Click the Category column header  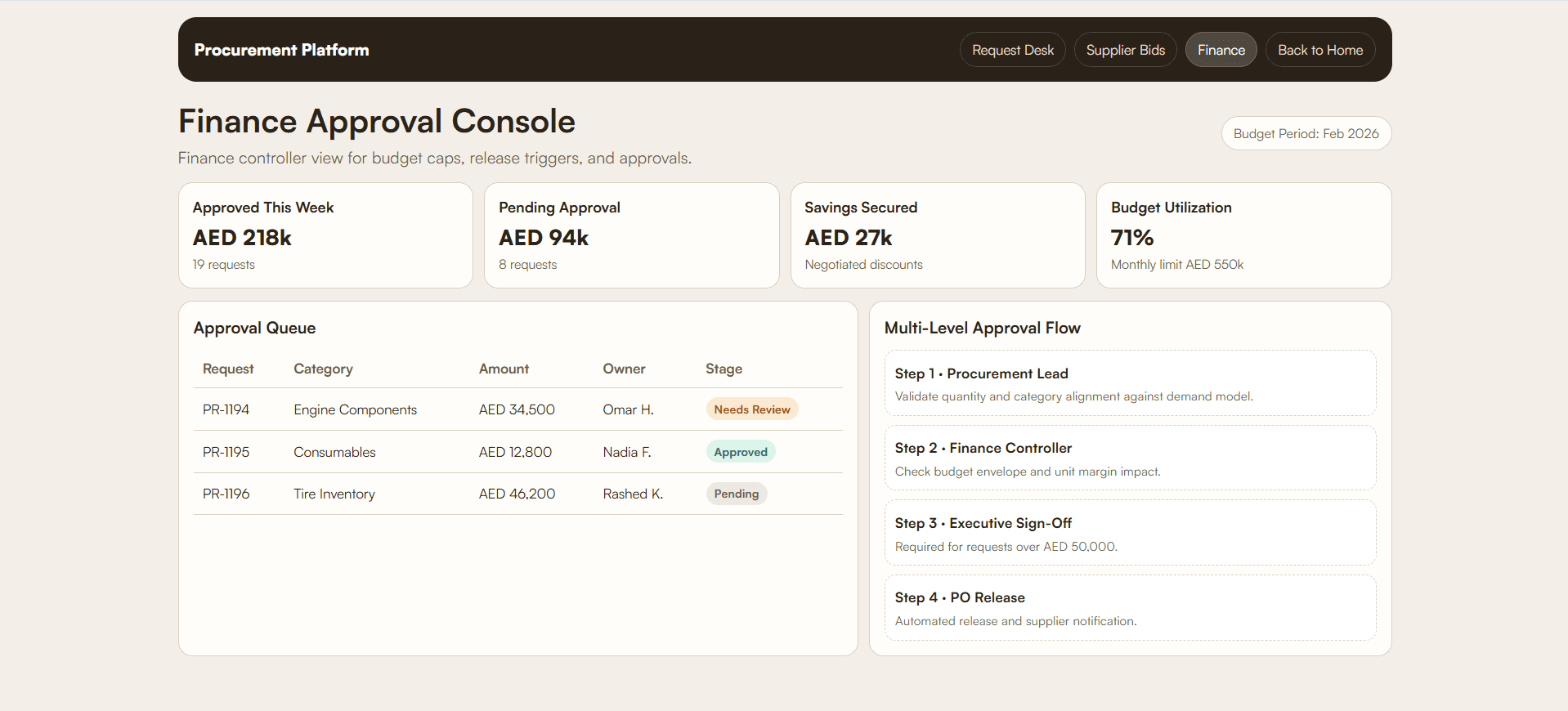[x=323, y=369]
